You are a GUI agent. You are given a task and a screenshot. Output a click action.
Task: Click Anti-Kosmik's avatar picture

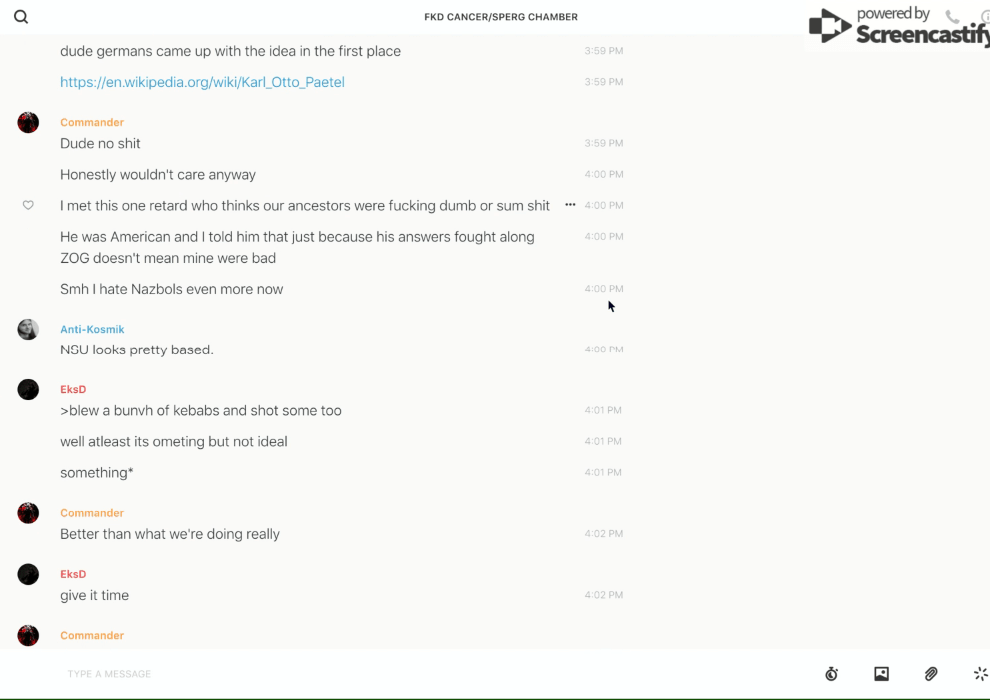tap(28, 329)
